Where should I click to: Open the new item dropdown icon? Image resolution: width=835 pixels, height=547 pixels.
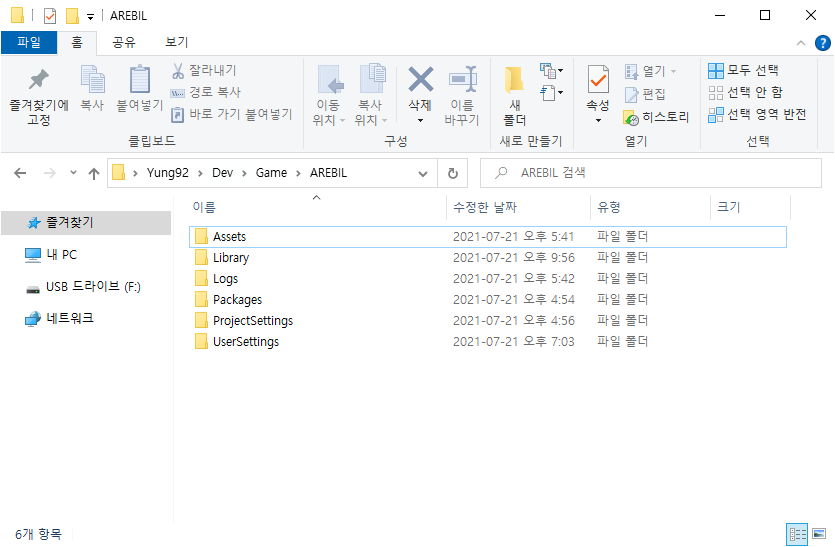pos(551,70)
